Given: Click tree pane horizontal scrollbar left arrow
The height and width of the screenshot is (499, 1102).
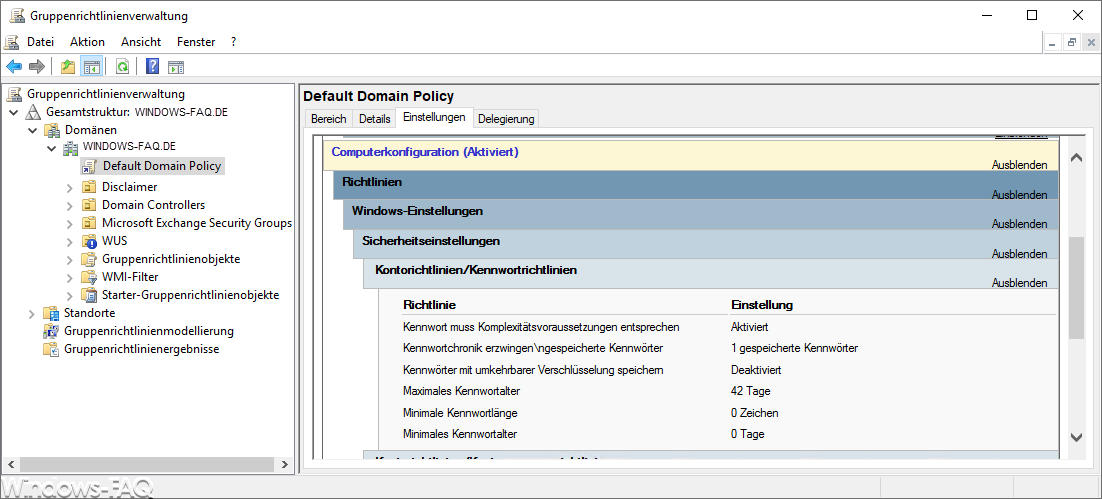Looking at the screenshot, I should (x=9, y=465).
